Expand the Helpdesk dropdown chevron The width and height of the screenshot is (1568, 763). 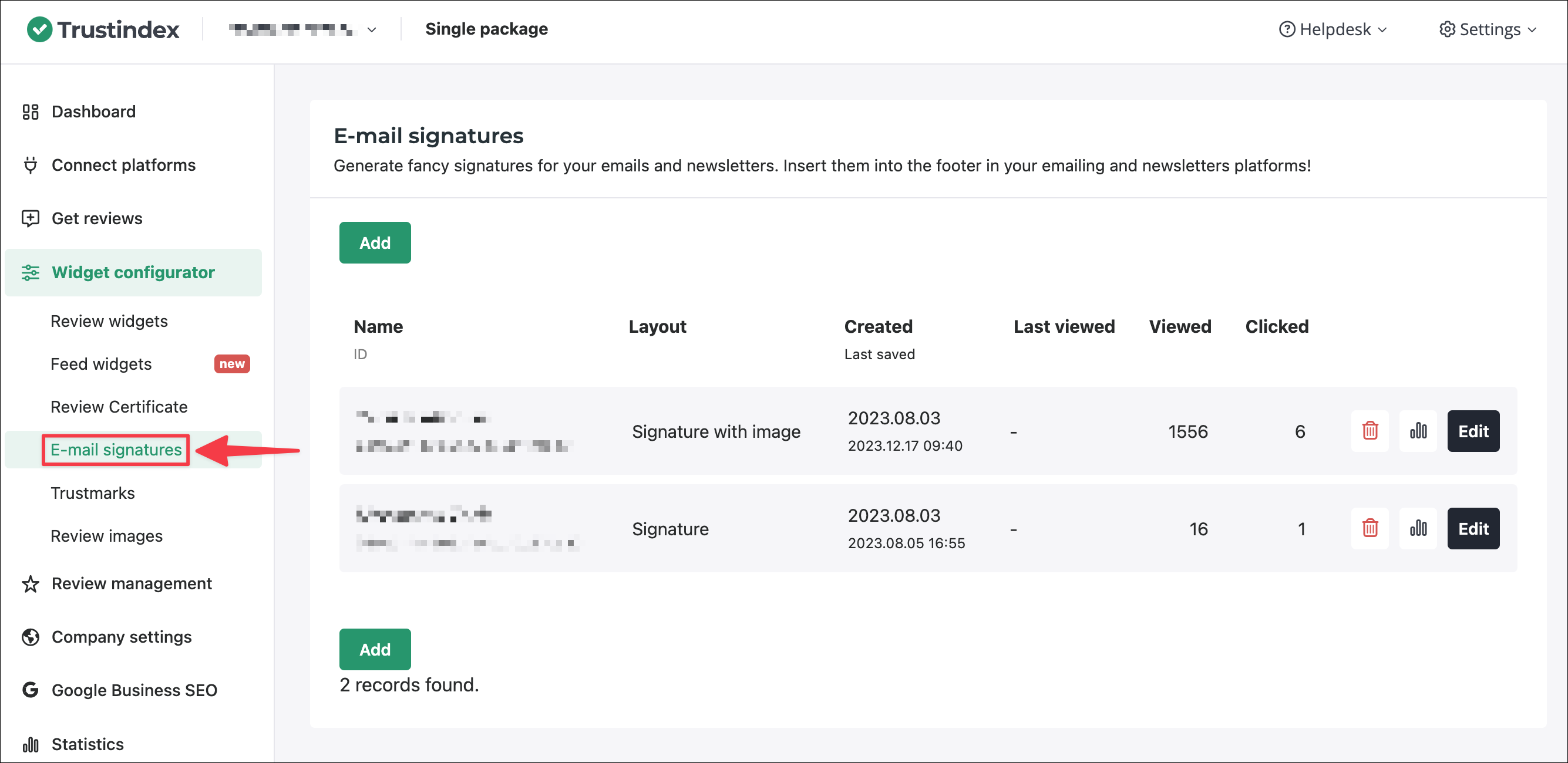1382,30
